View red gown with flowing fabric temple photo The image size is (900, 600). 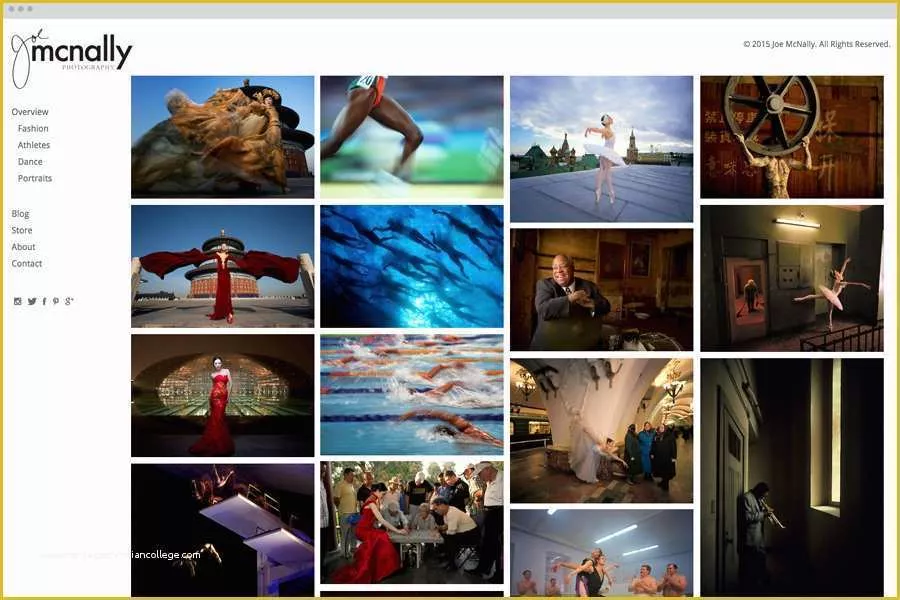[x=223, y=266]
